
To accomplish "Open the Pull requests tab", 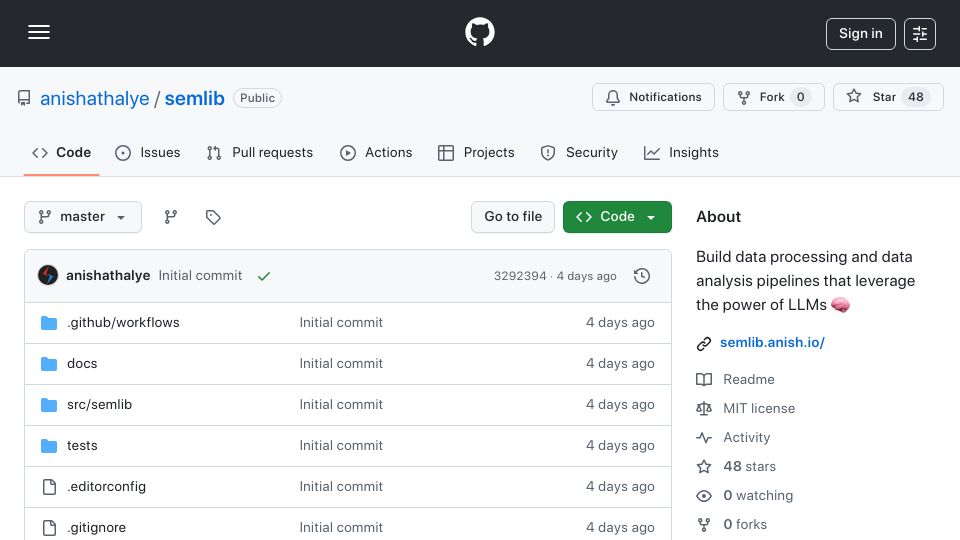I will click(x=260, y=152).
